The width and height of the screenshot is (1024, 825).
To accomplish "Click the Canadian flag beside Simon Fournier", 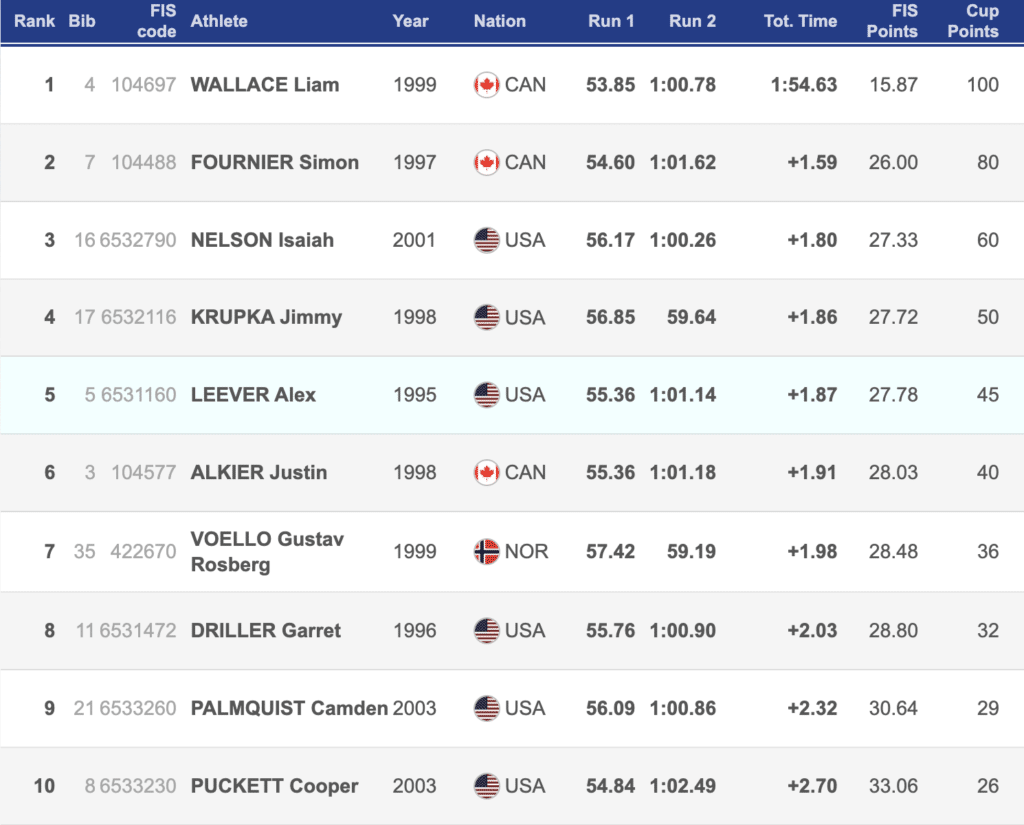I will pos(486,162).
